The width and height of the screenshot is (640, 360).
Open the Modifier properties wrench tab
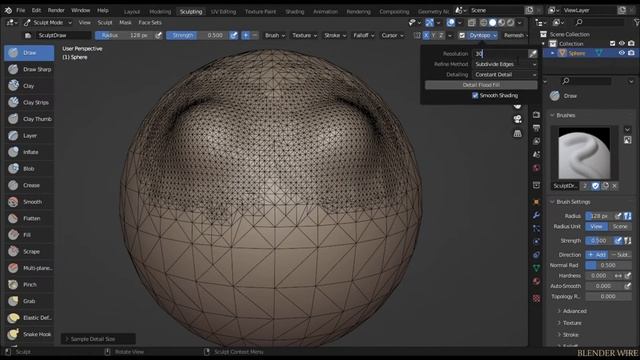point(536,215)
